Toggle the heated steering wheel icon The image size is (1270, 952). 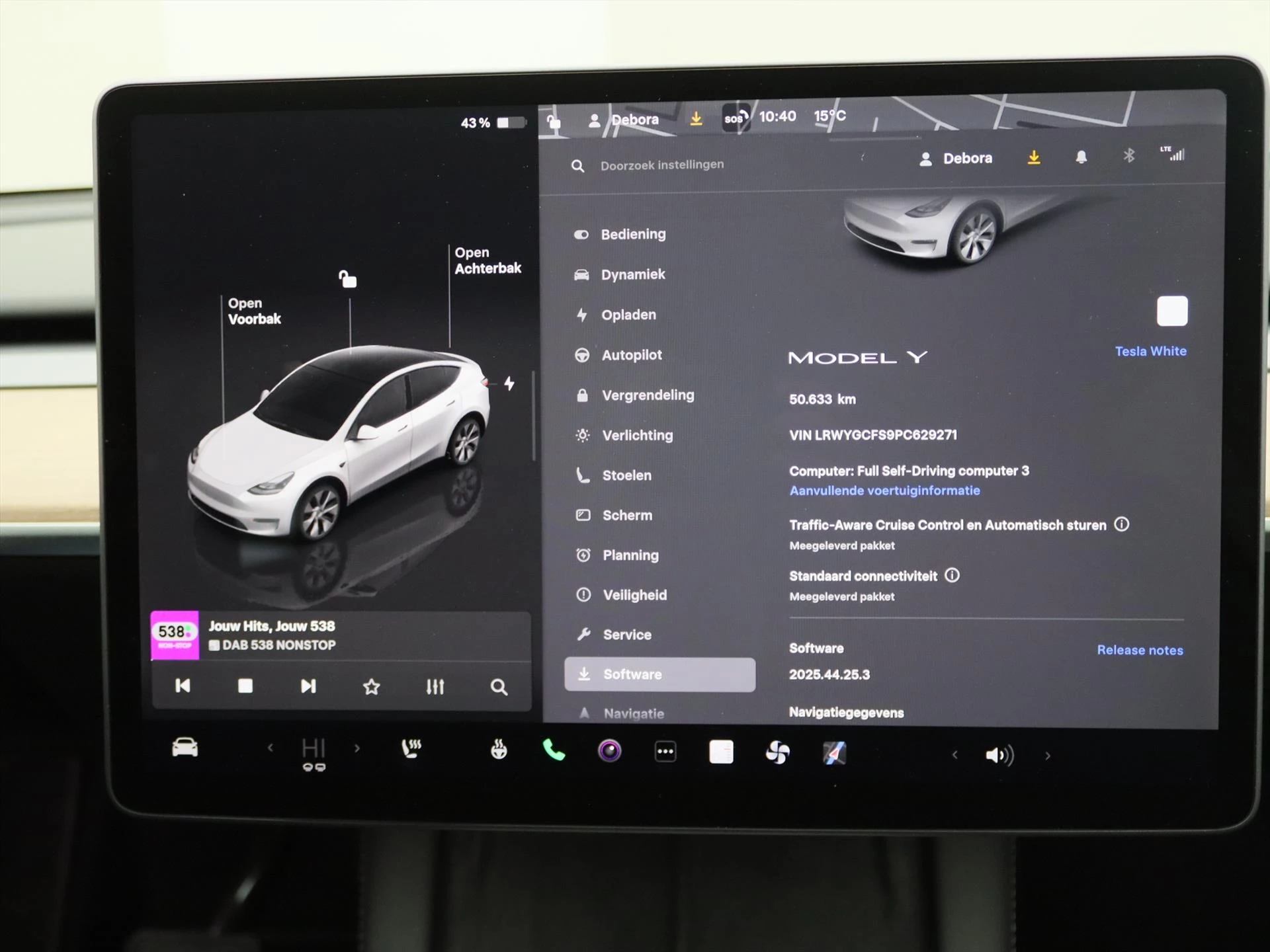pyautogui.click(x=499, y=750)
